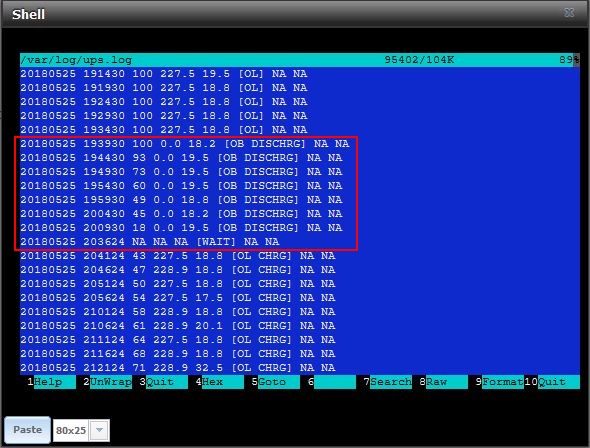Select the 9 Format function key
590x448 pixels.
499,382
